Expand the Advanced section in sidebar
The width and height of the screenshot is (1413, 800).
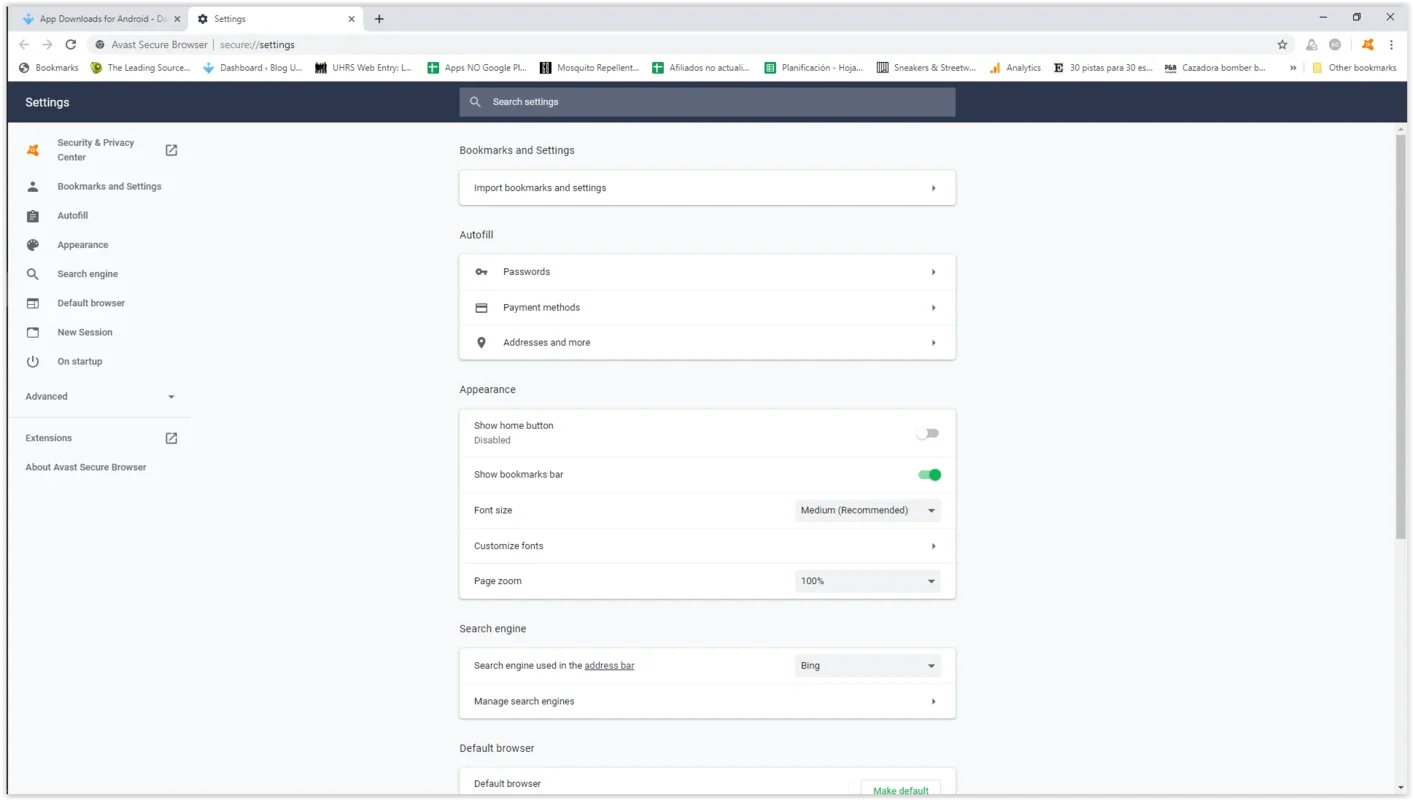pyautogui.click(x=100, y=396)
